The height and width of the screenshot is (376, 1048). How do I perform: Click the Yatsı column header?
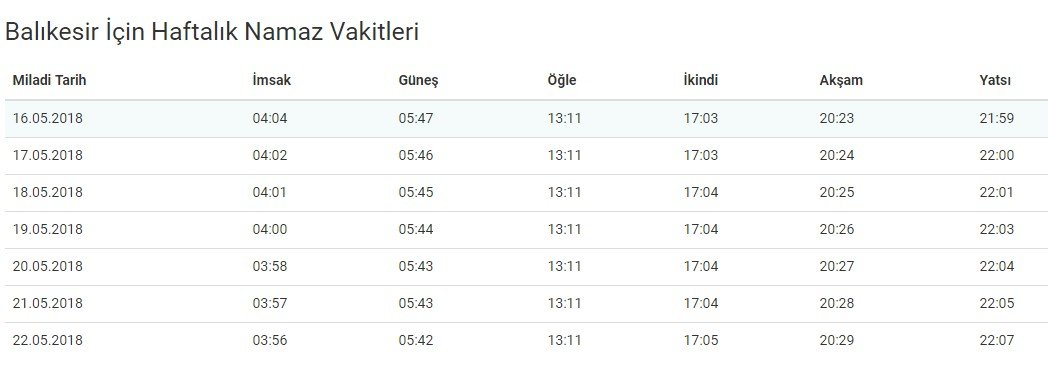point(995,81)
